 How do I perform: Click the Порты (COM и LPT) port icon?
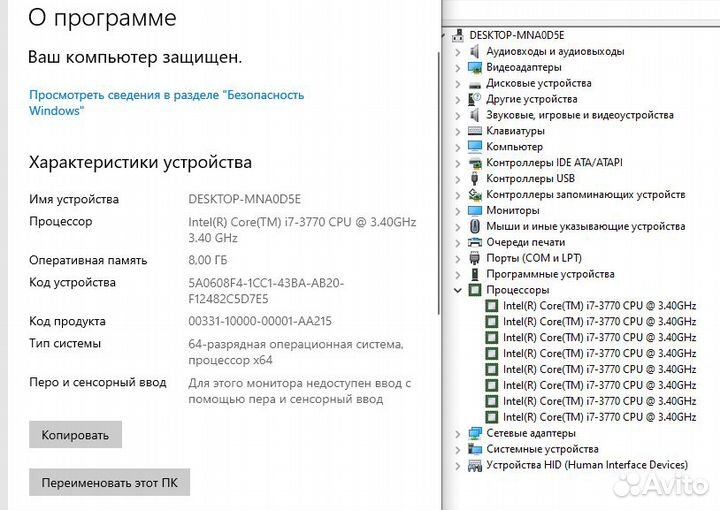[475, 258]
